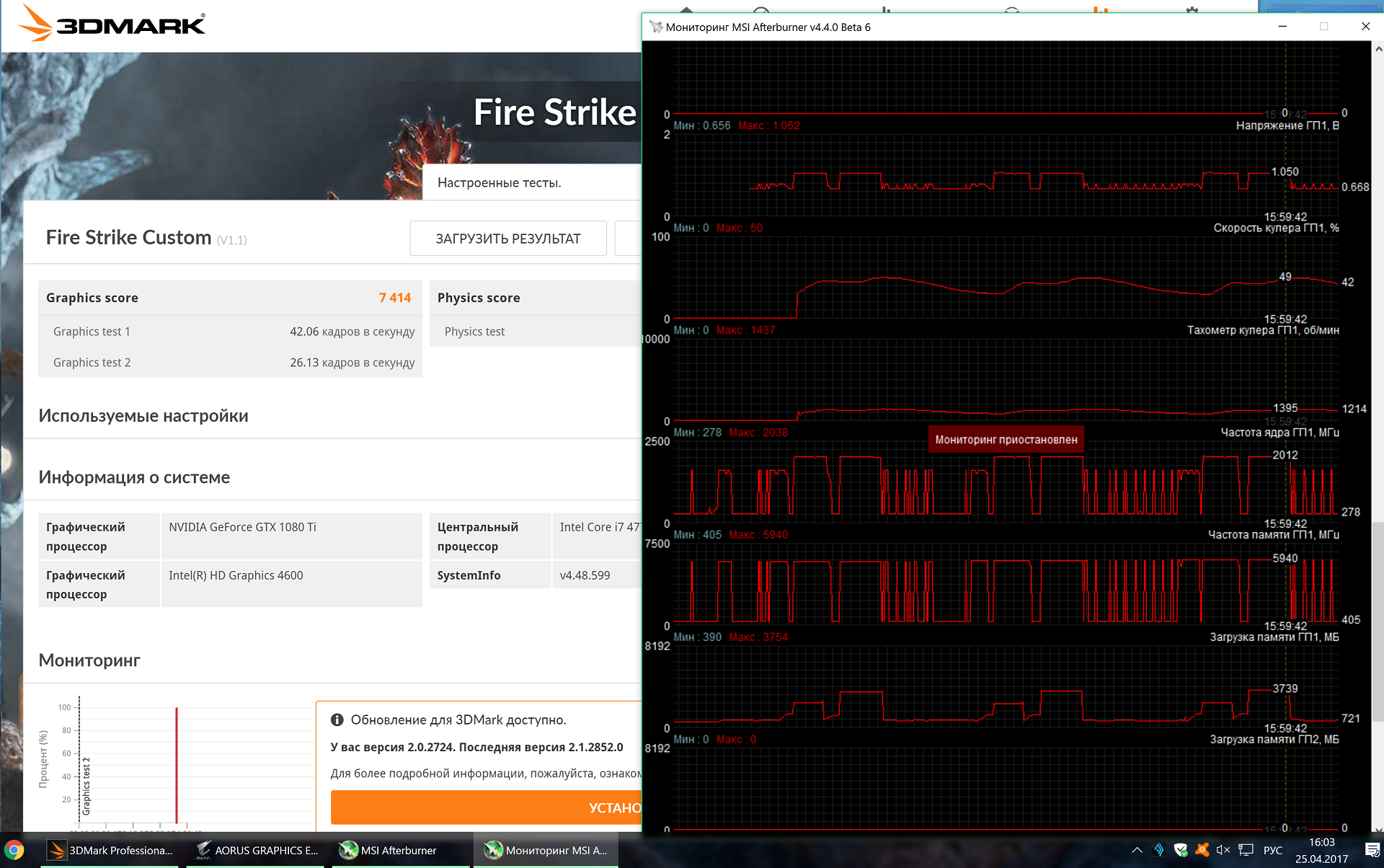1384x868 pixels.
Task: Click the muted volume tray icon
Action: 1223,850
